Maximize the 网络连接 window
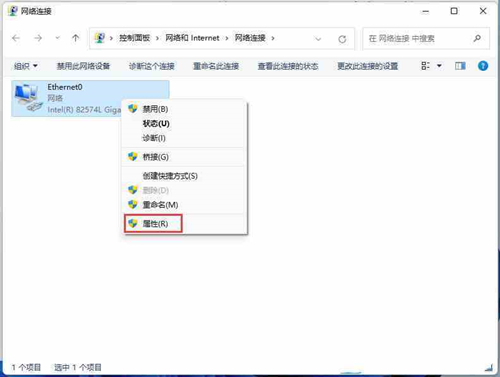Image resolution: width=500 pixels, height=377 pixels. coord(454,11)
